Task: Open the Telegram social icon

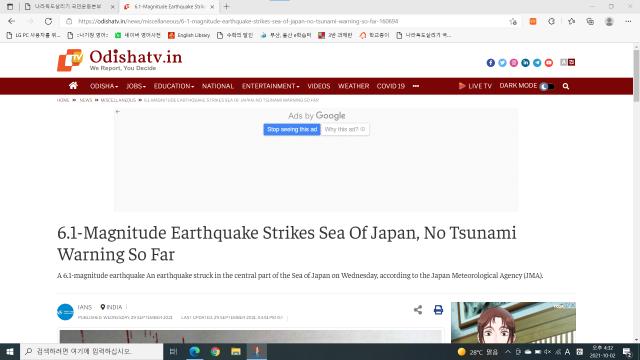Action: 537,62
